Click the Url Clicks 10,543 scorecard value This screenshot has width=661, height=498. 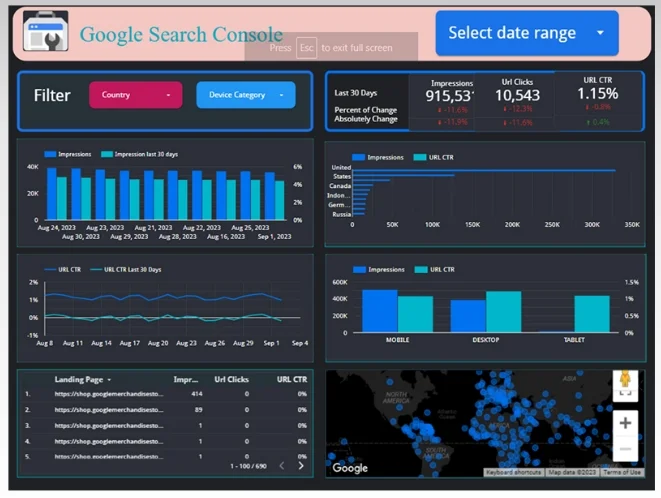[517, 95]
